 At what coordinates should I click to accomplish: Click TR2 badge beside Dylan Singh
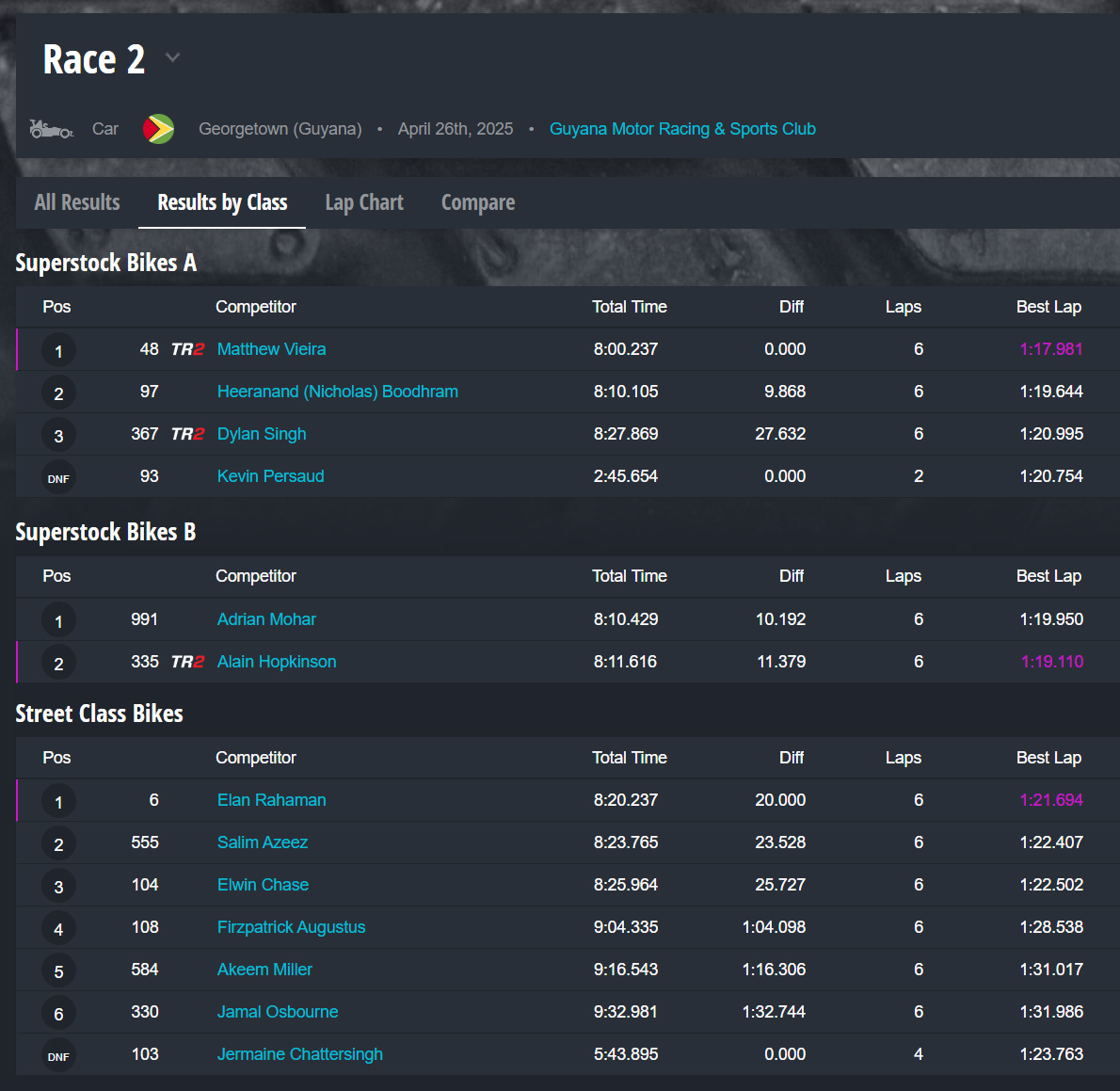coord(187,434)
